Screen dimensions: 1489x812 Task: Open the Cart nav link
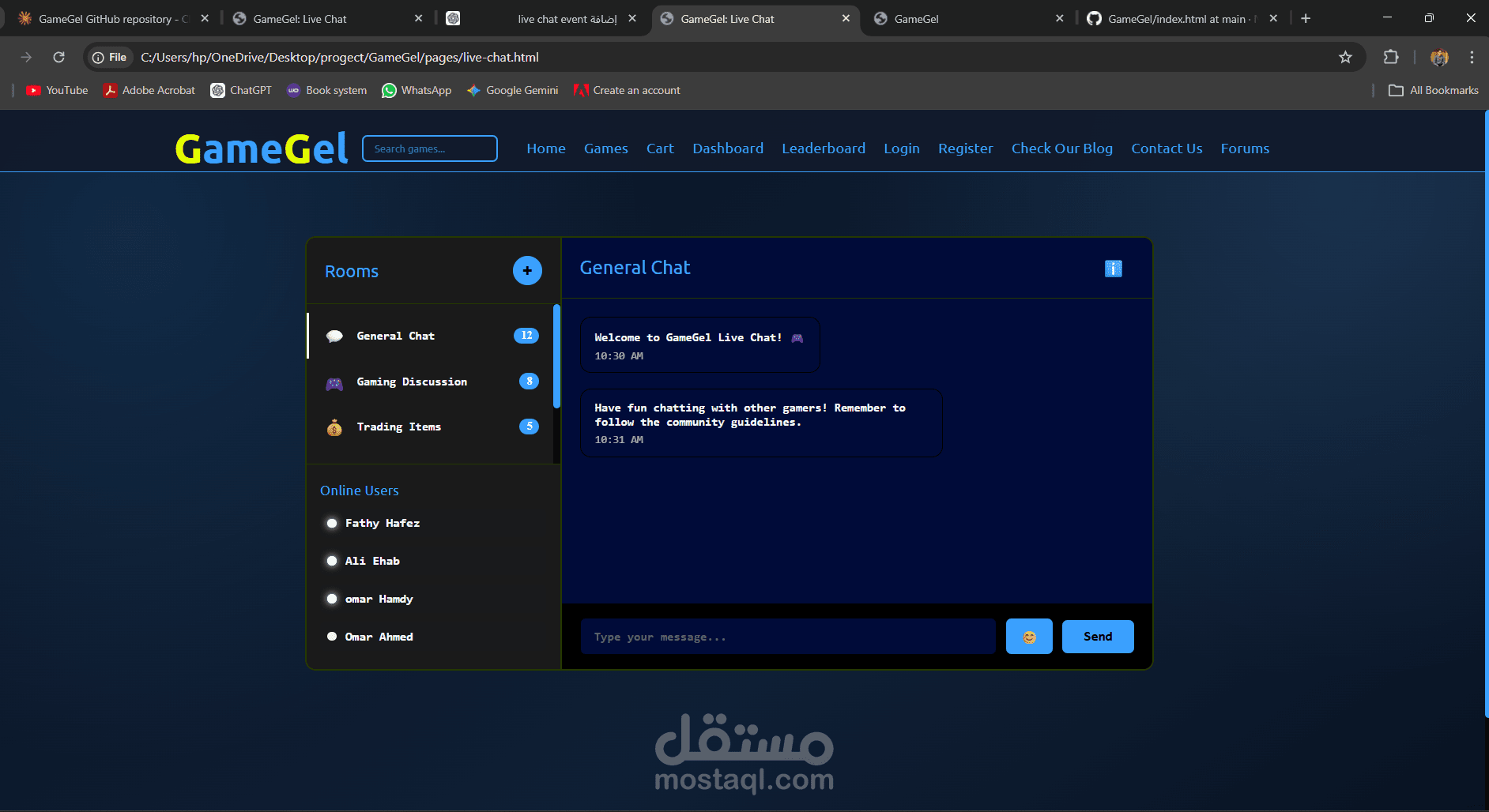(660, 148)
